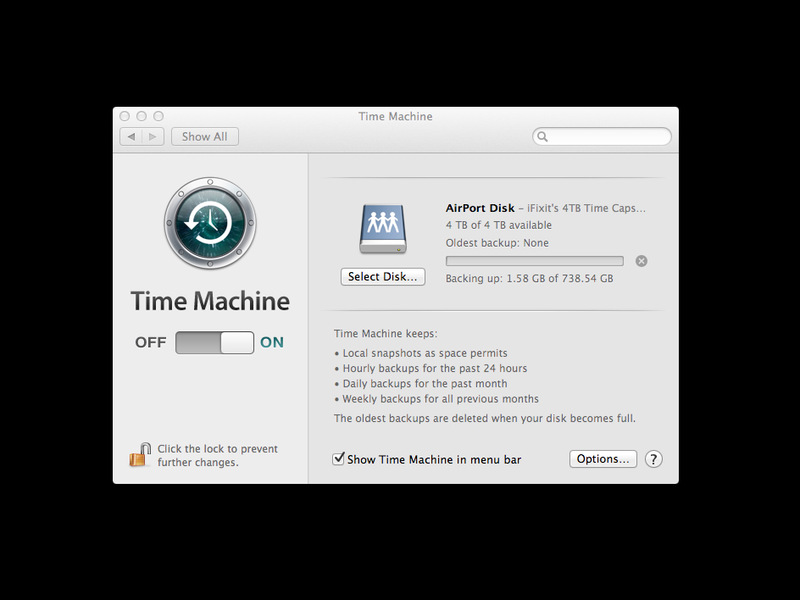Click the backup progress bar
The image size is (800, 600).
click(x=535, y=261)
